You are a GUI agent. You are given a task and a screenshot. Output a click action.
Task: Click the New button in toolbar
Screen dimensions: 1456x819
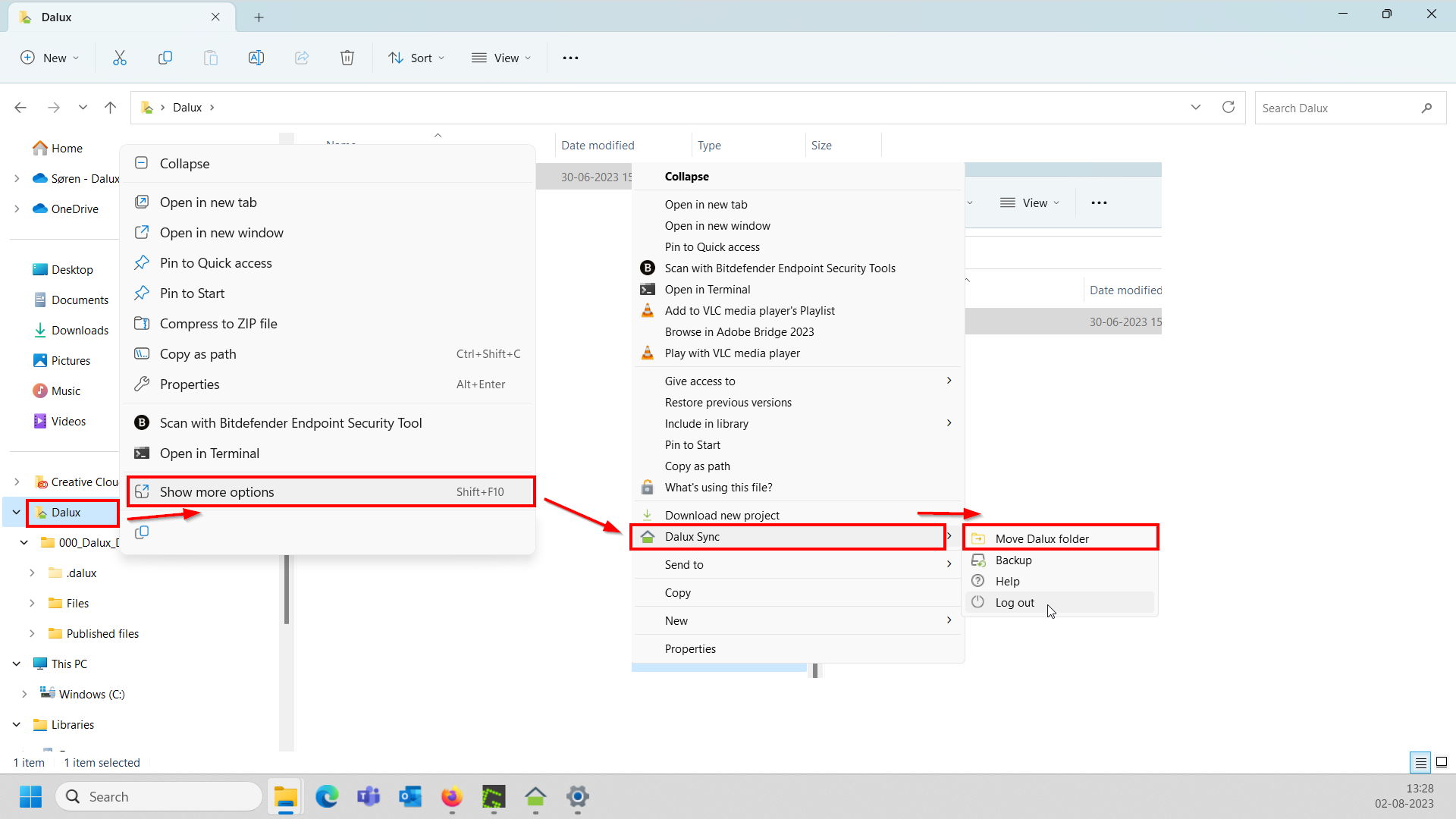point(50,58)
